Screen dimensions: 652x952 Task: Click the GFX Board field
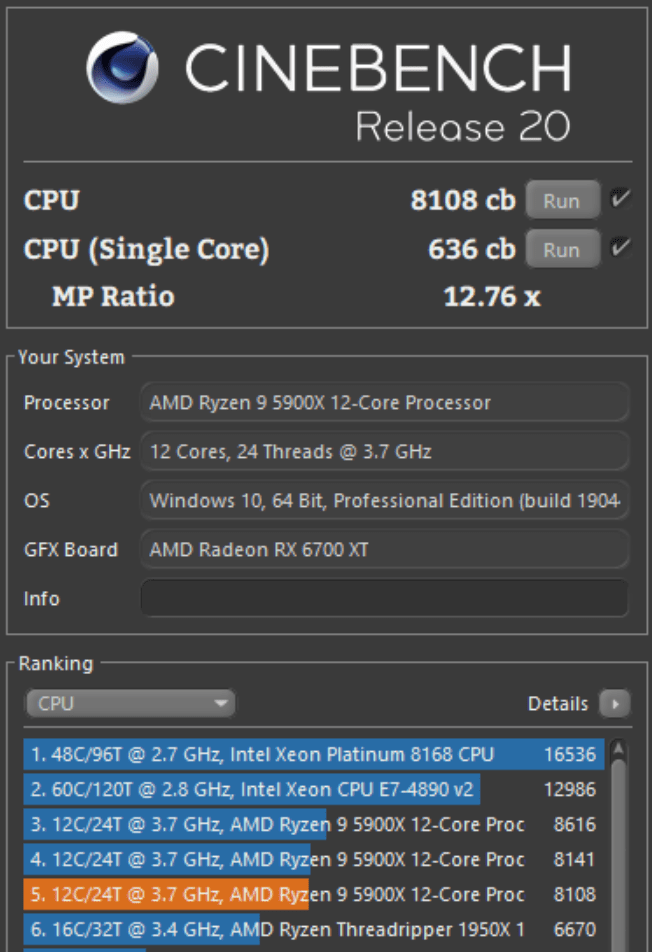click(385, 549)
